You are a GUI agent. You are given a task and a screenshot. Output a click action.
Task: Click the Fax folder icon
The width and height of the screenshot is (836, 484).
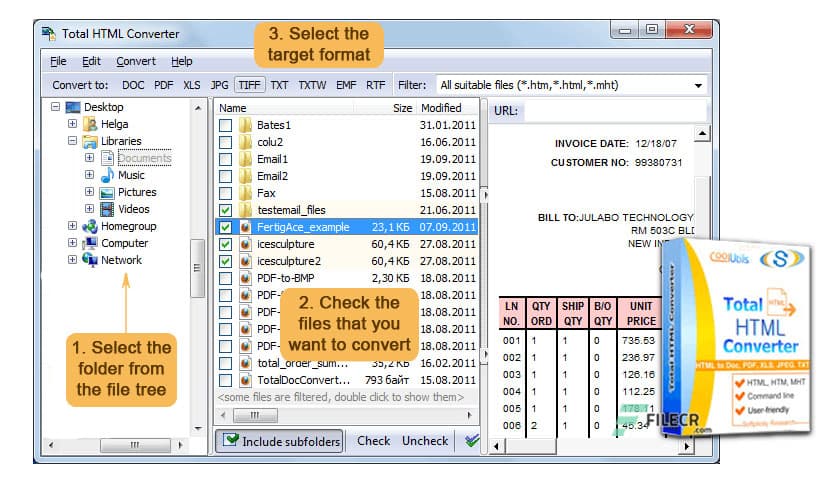point(245,193)
